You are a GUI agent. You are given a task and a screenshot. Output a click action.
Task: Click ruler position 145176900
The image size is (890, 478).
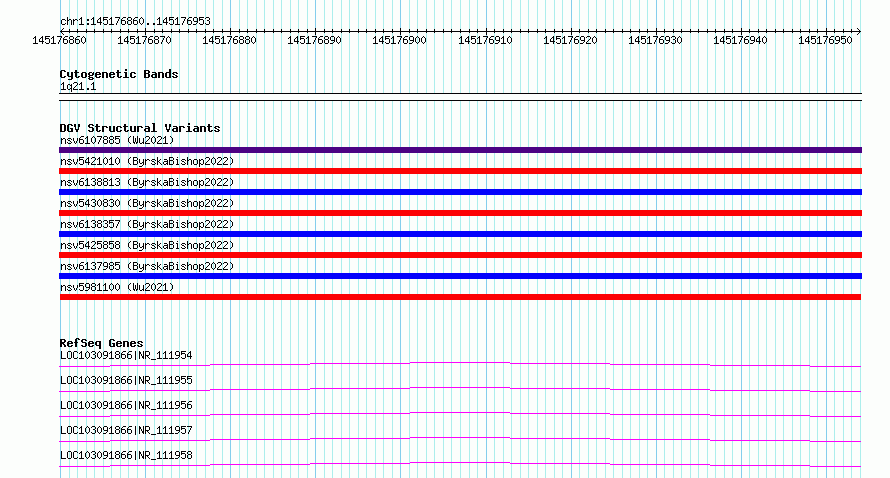(399, 40)
